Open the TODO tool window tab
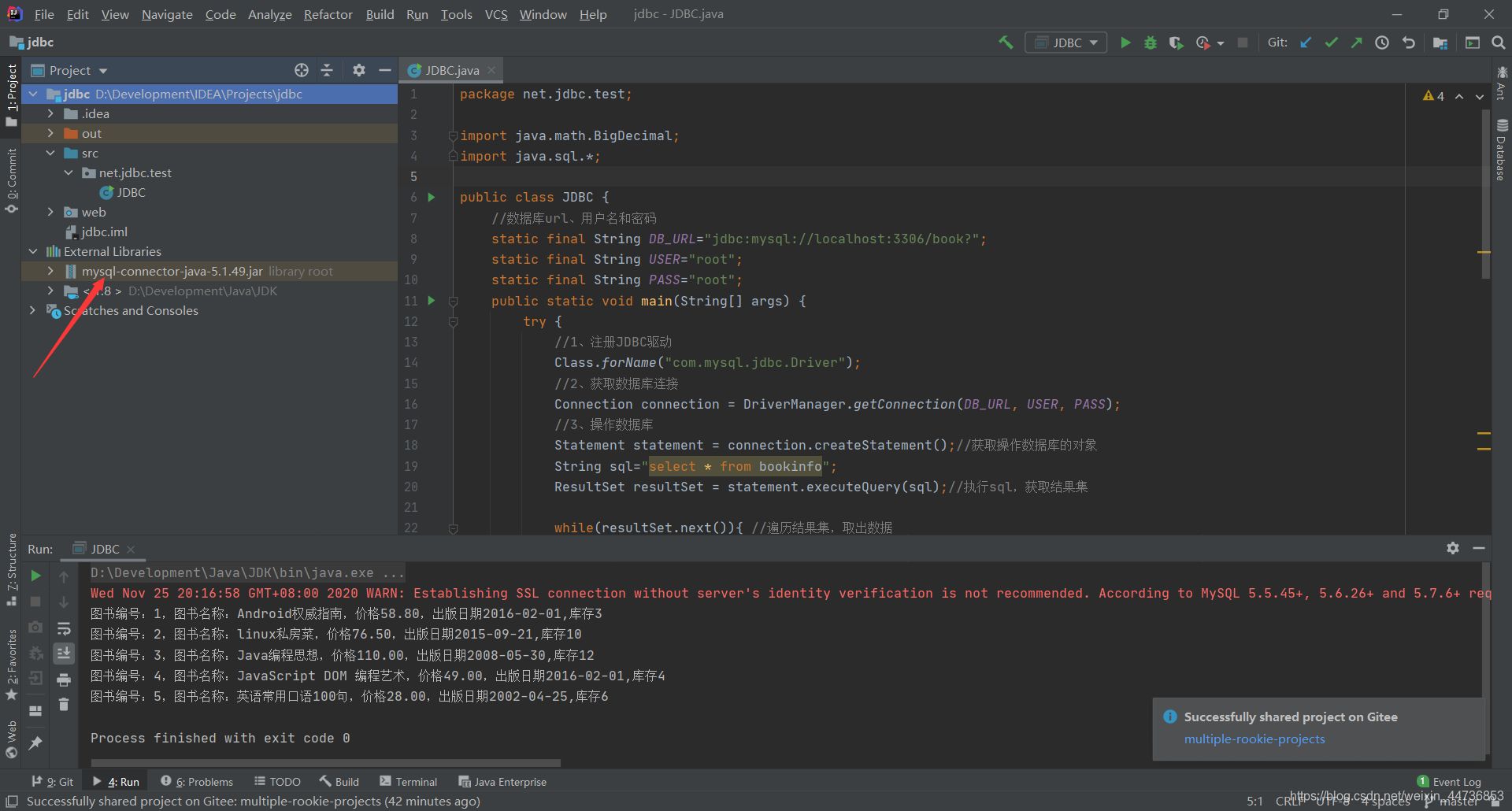The height and width of the screenshot is (811, 1512). coord(277,782)
